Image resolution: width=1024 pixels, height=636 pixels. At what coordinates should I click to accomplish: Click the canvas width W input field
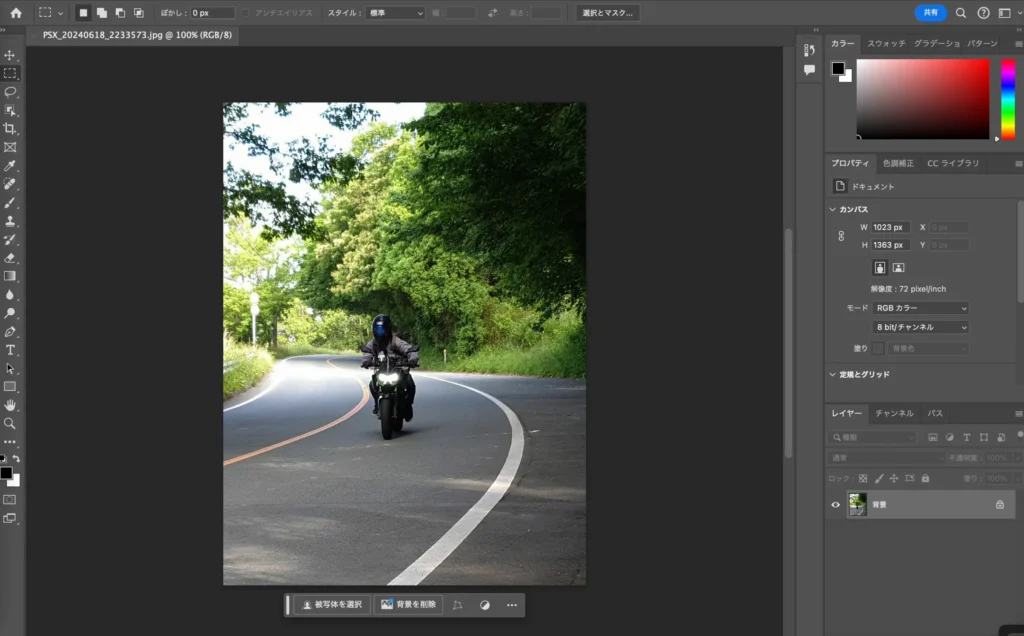889,227
